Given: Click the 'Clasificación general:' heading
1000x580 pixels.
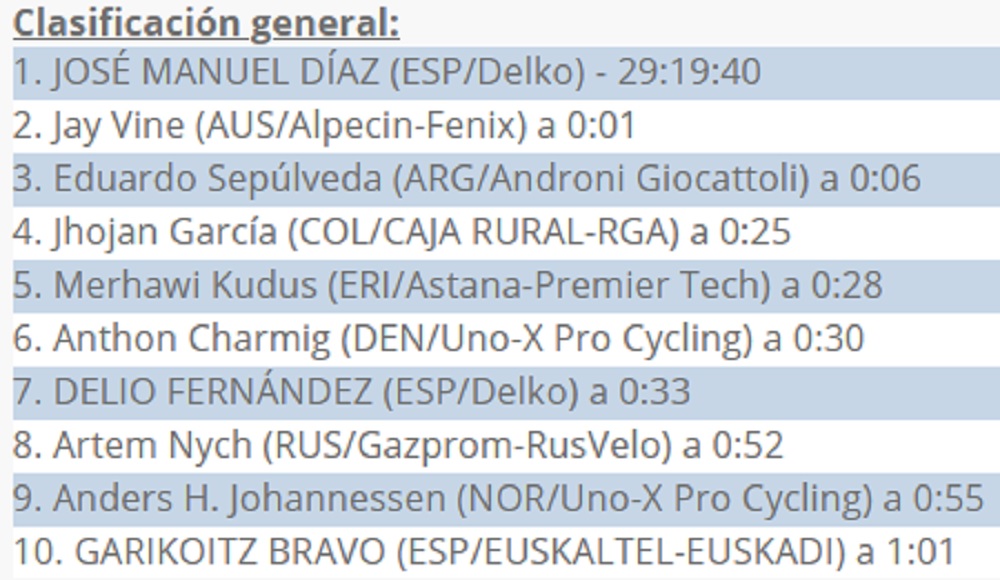Looking at the screenshot, I should click(206, 22).
